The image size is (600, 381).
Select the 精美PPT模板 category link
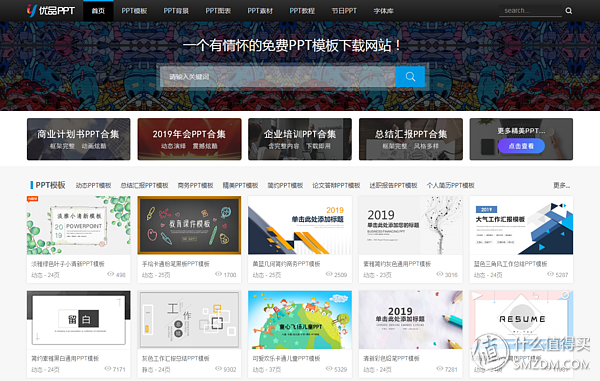pos(240,186)
